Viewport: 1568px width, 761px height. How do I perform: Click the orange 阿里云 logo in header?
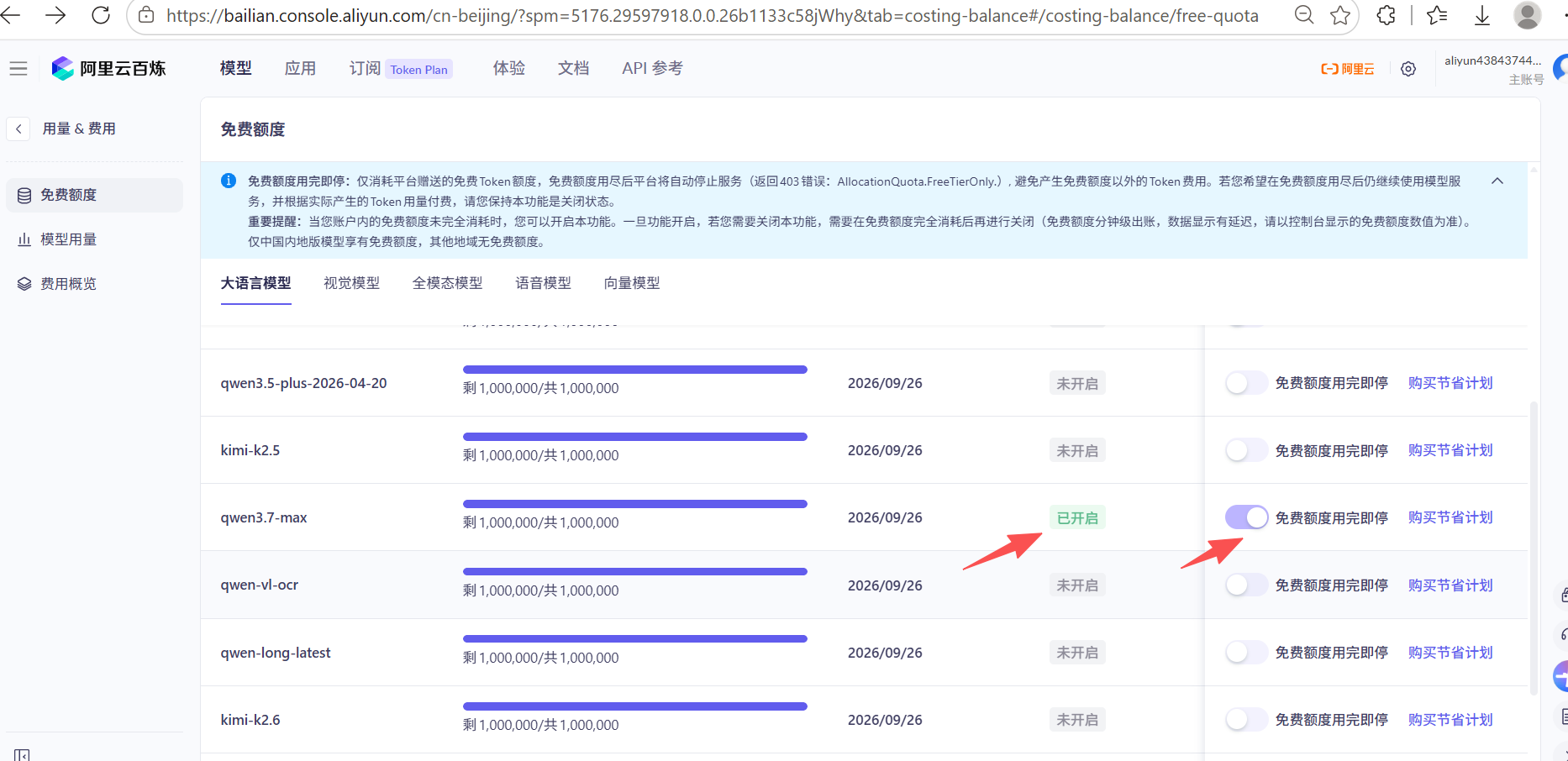(x=1347, y=69)
